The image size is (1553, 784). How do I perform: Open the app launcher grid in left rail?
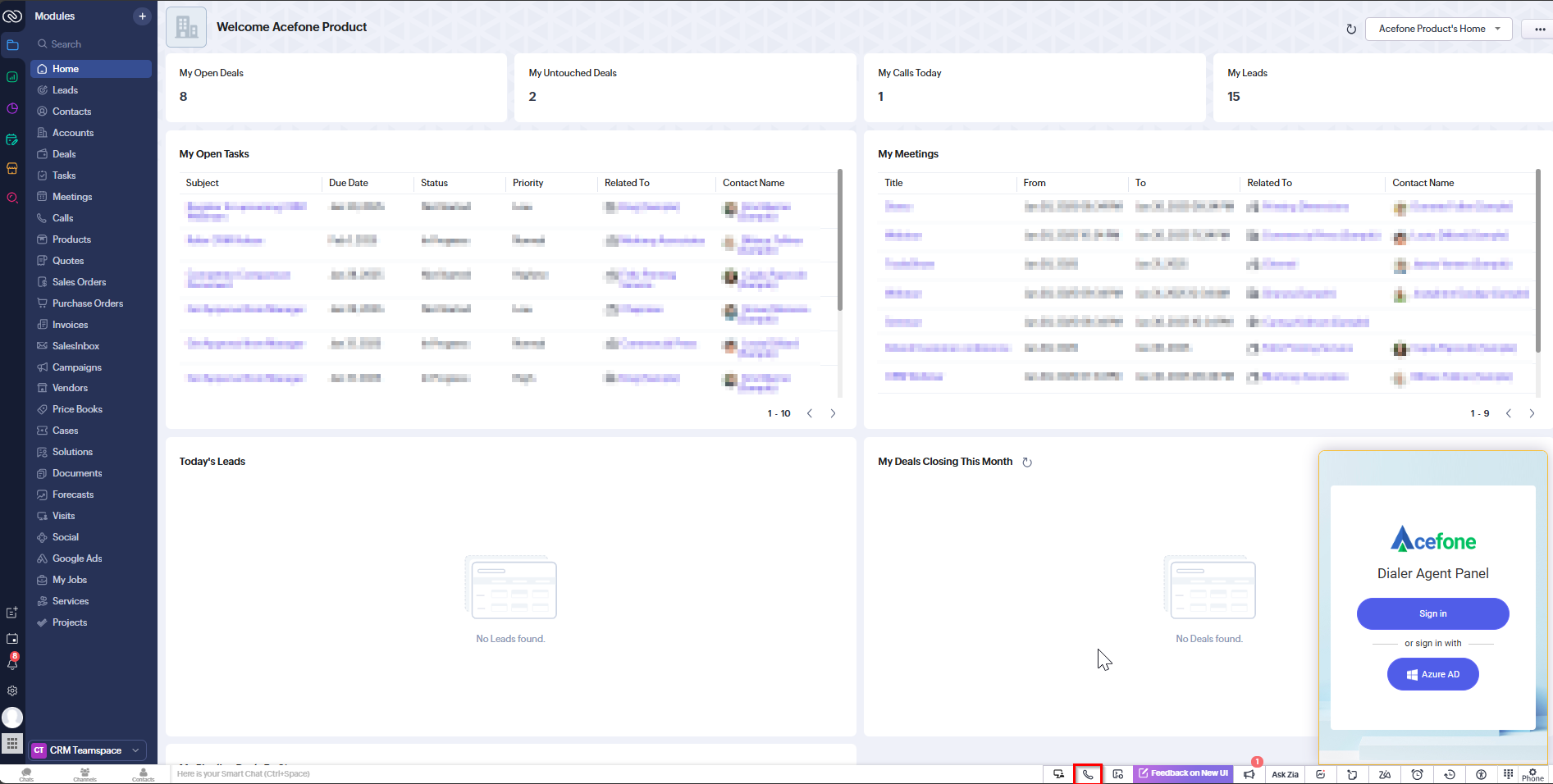[12, 744]
